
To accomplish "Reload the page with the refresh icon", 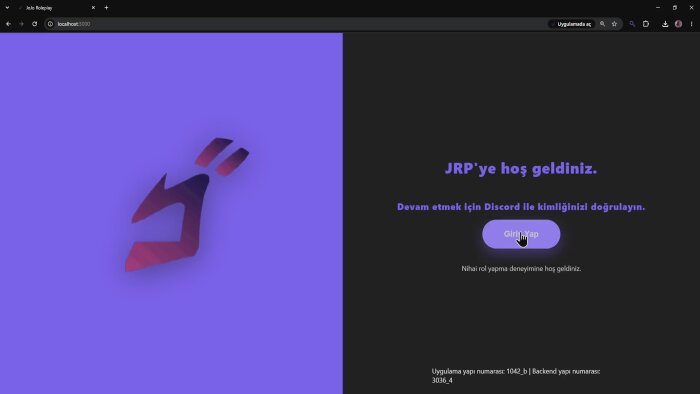I will click(x=34, y=24).
